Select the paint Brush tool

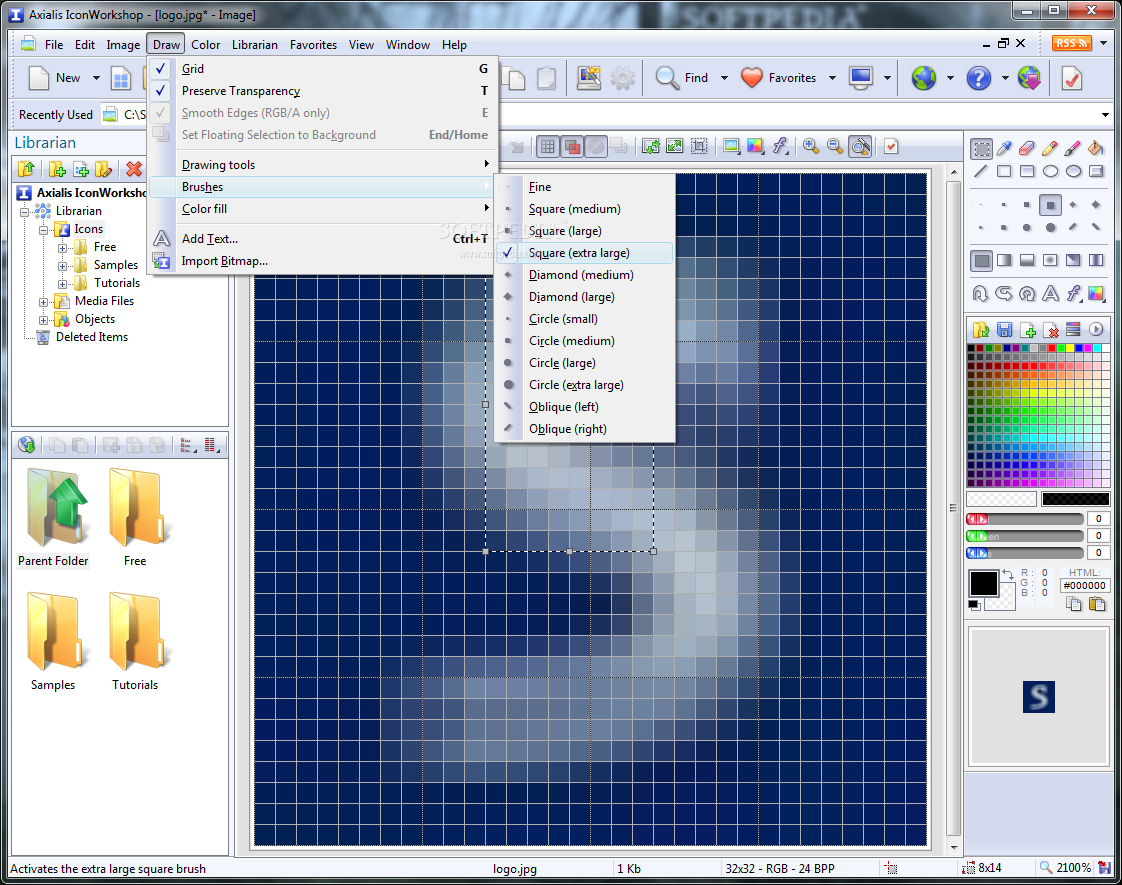1073,148
